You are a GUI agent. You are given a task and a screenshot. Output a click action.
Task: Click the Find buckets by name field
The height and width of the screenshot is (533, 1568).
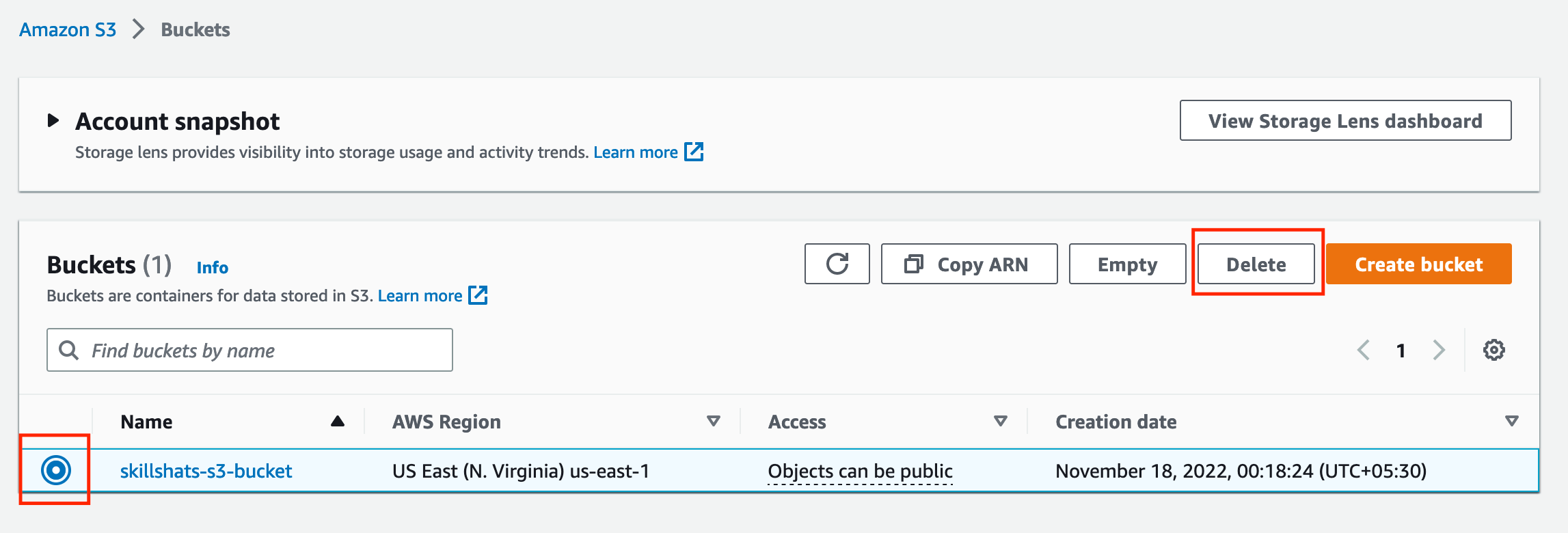pos(249,350)
